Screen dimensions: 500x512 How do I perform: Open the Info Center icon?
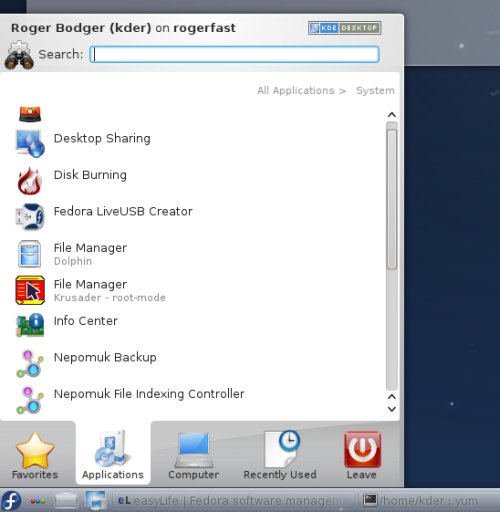[x=30, y=325]
